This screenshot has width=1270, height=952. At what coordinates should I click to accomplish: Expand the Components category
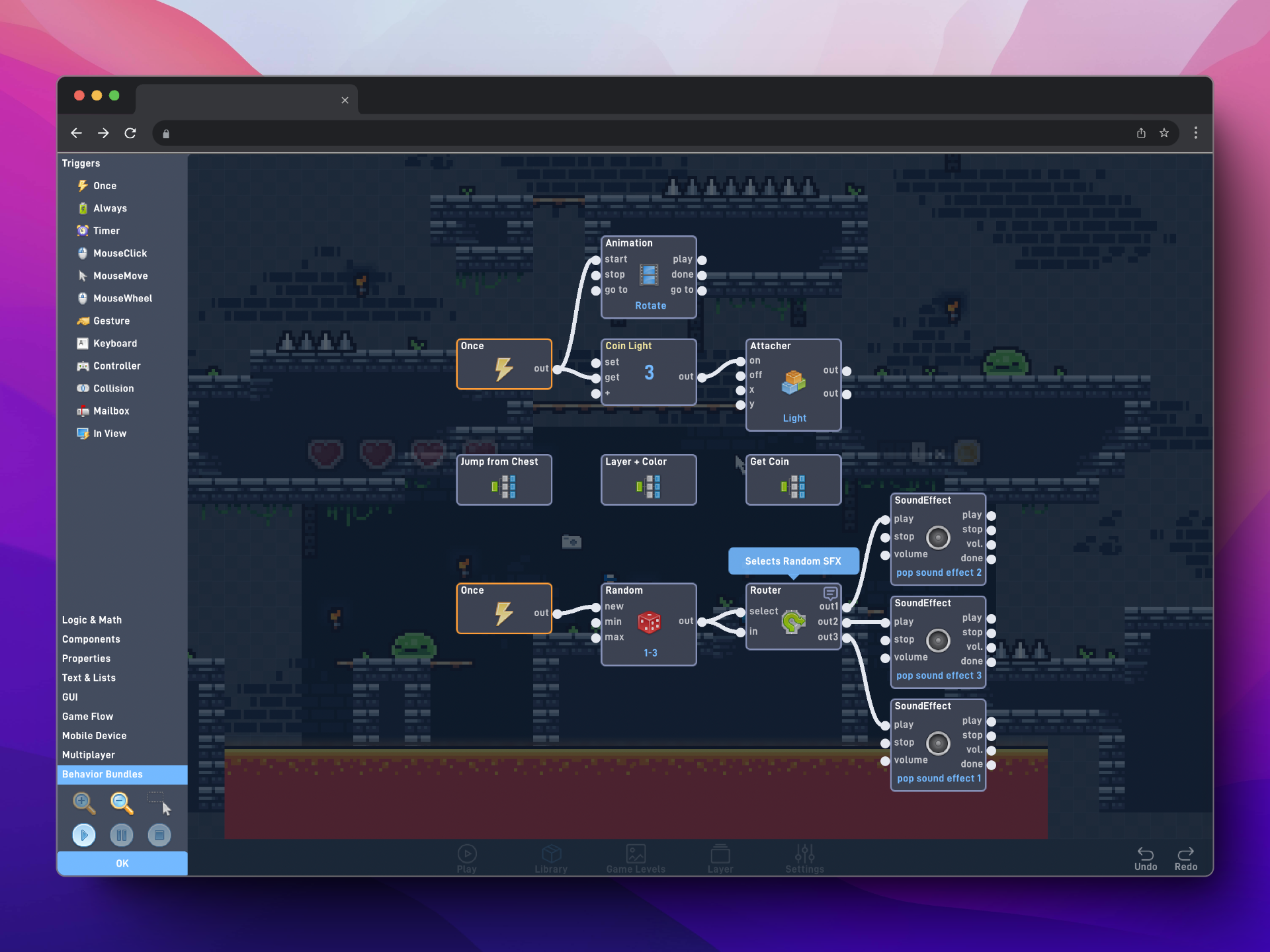(x=91, y=639)
